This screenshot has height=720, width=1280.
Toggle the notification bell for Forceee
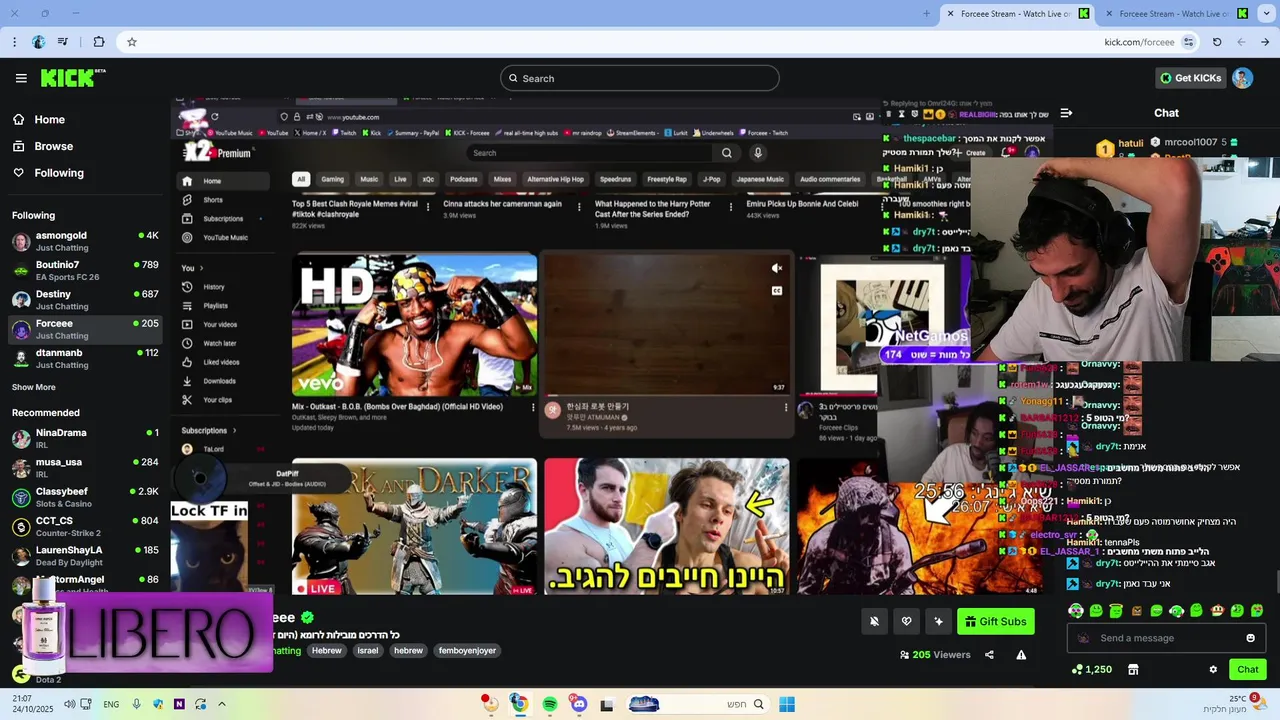(874, 621)
